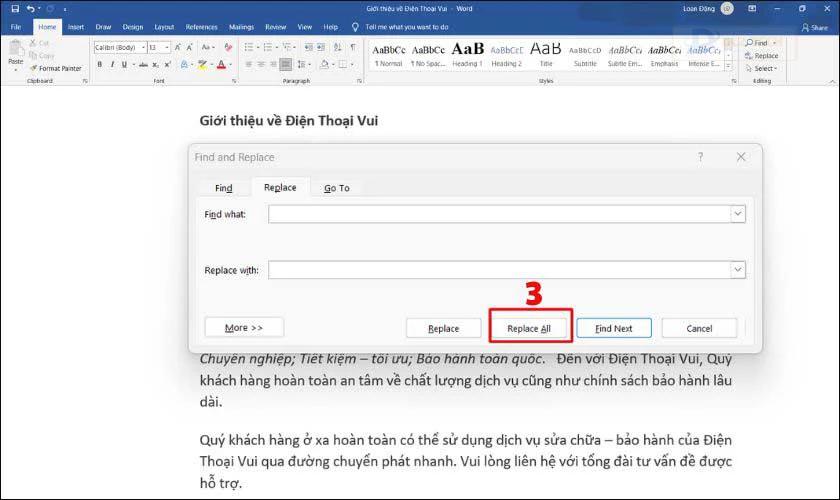
Task: Decrease font size with shrink icon
Action: (x=190, y=48)
